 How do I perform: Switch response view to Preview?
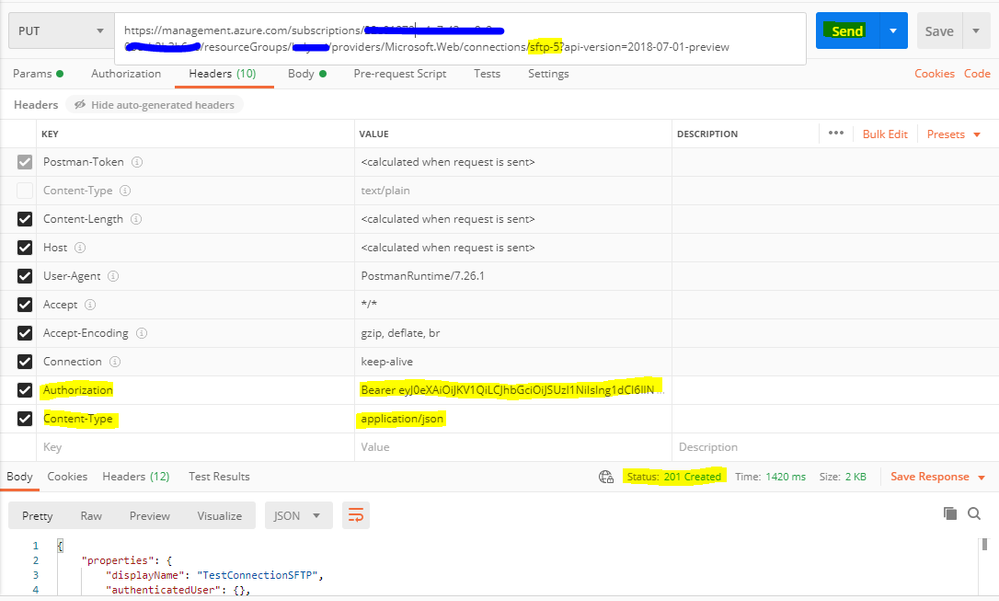[150, 516]
